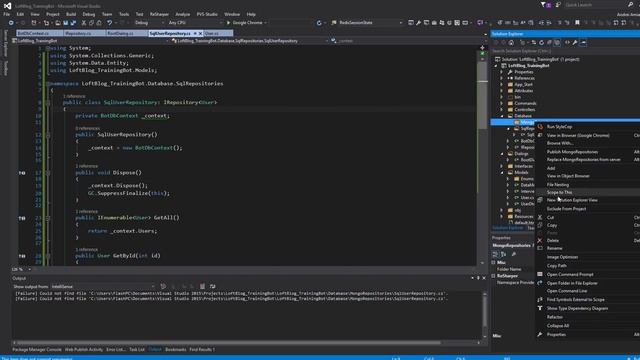
Task: Expand the Commands folder
Action: pos(502,103)
